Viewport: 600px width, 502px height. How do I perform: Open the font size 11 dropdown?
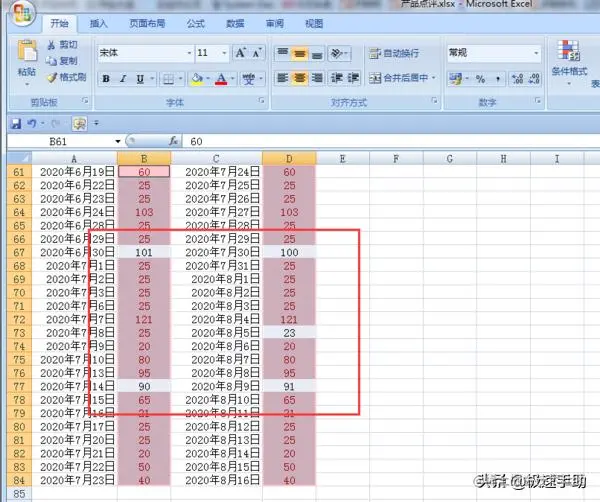[224, 53]
